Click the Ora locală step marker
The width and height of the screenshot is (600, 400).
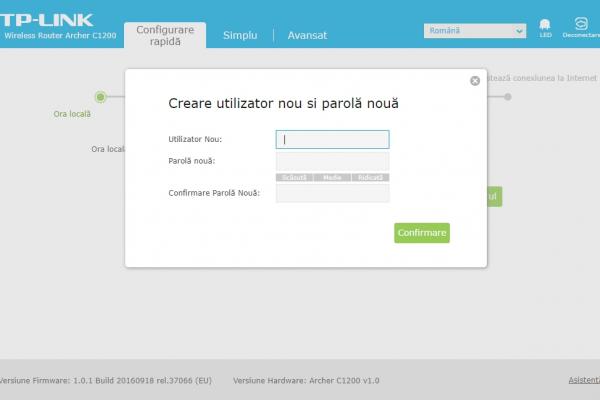coord(101,97)
